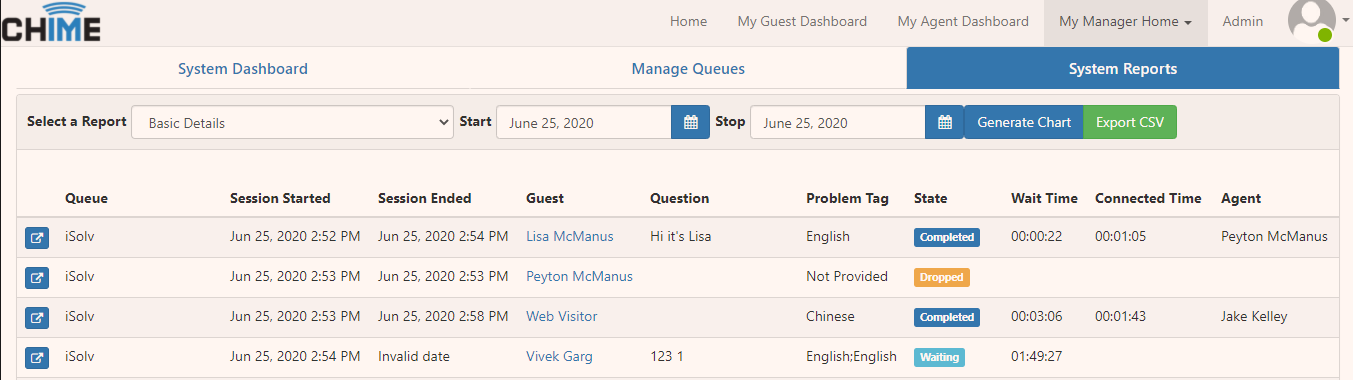1353x380 pixels.
Task: Click the Start date input field
Action: (584, 122)
